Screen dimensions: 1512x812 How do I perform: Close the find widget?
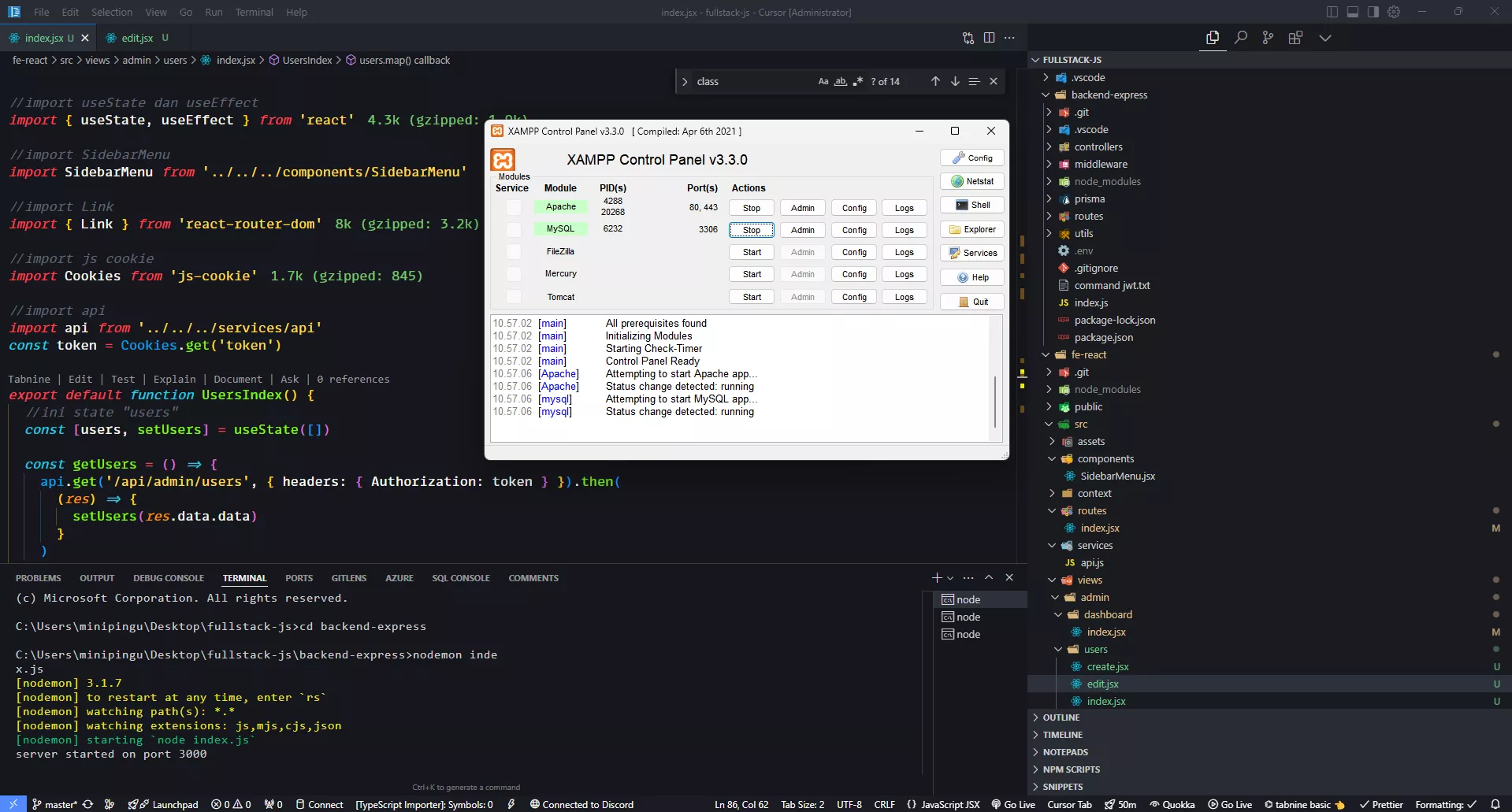[x=994, y=81]
